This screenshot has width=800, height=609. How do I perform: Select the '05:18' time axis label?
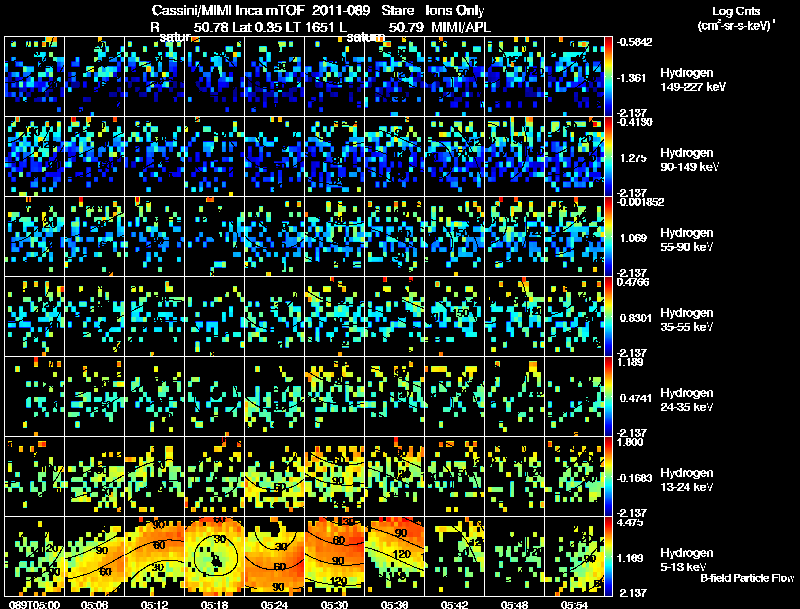pos(214,604)
